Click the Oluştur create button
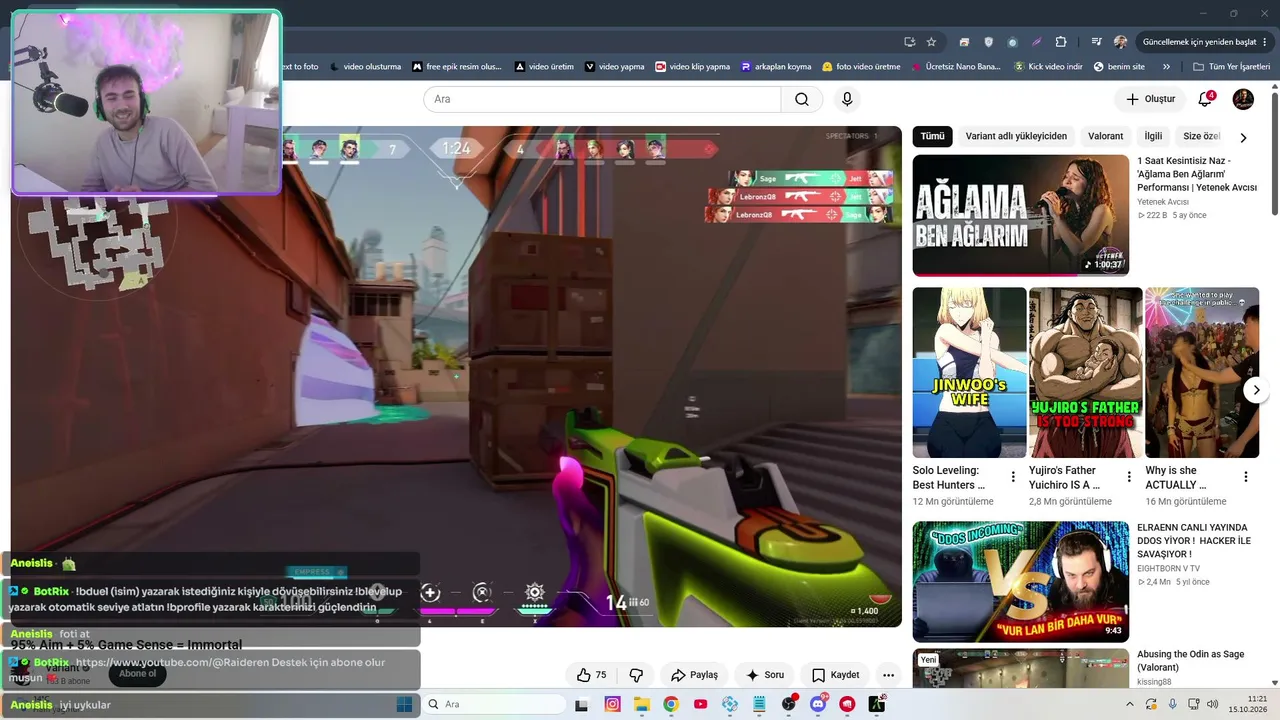This screenshot has height=720, width=1280. pyautogui.click(x=1150, y=99)
